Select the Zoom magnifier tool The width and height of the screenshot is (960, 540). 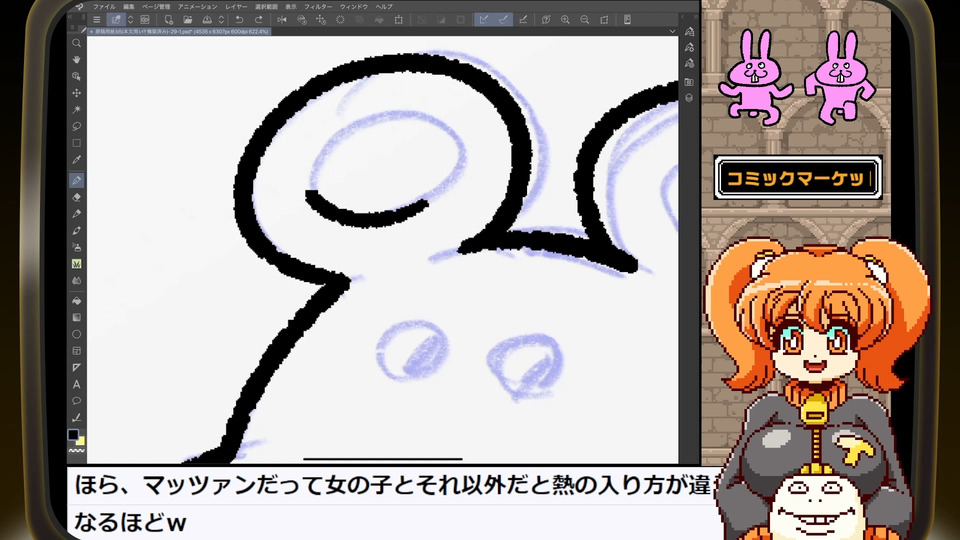[x=77, y=43]
